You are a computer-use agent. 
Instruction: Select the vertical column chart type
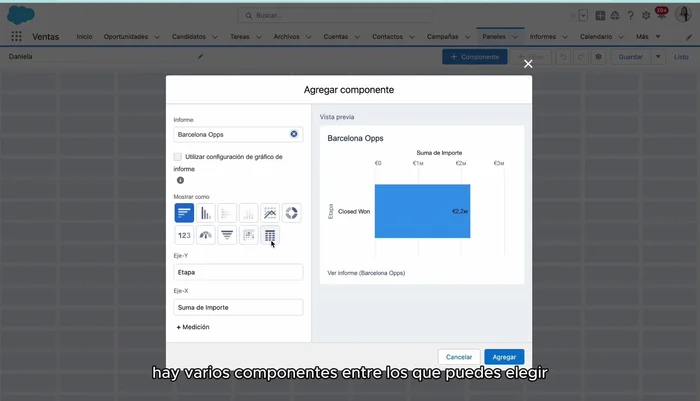[205, 213]
